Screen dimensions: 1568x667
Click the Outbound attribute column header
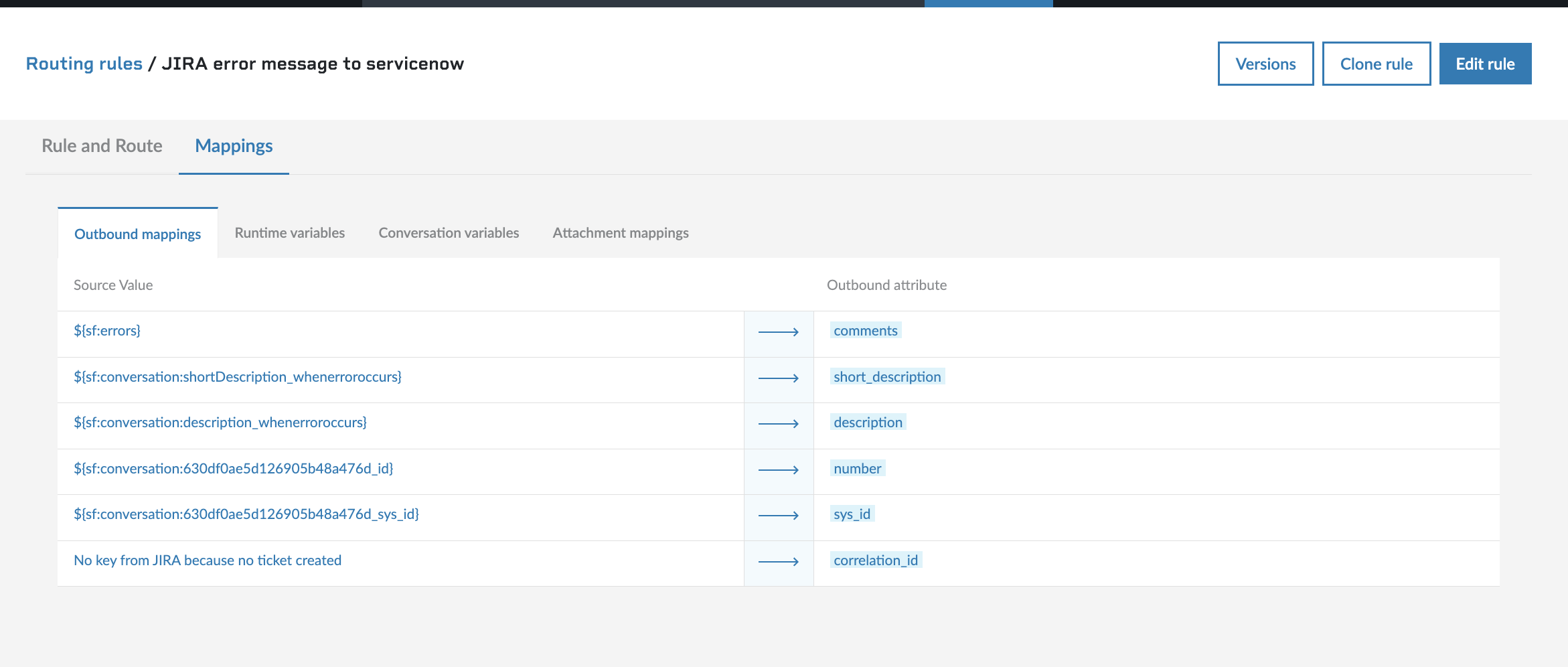tap(886, 285)
